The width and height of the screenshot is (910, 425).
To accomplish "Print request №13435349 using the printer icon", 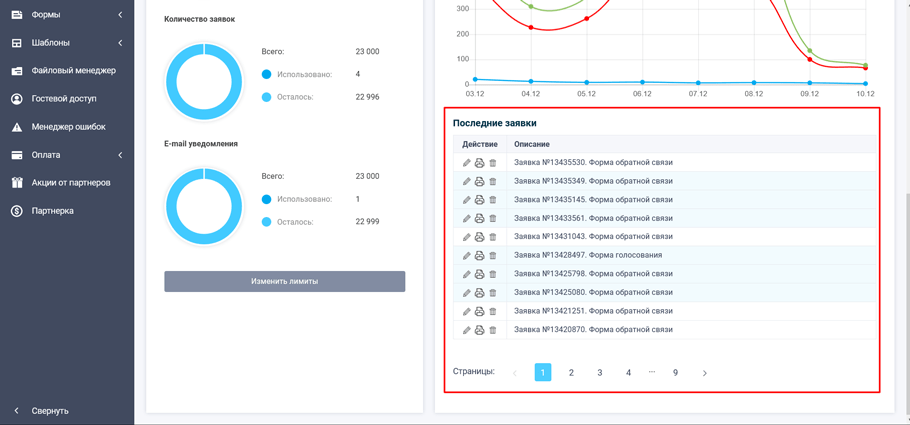I will click(x=479, y=182).
